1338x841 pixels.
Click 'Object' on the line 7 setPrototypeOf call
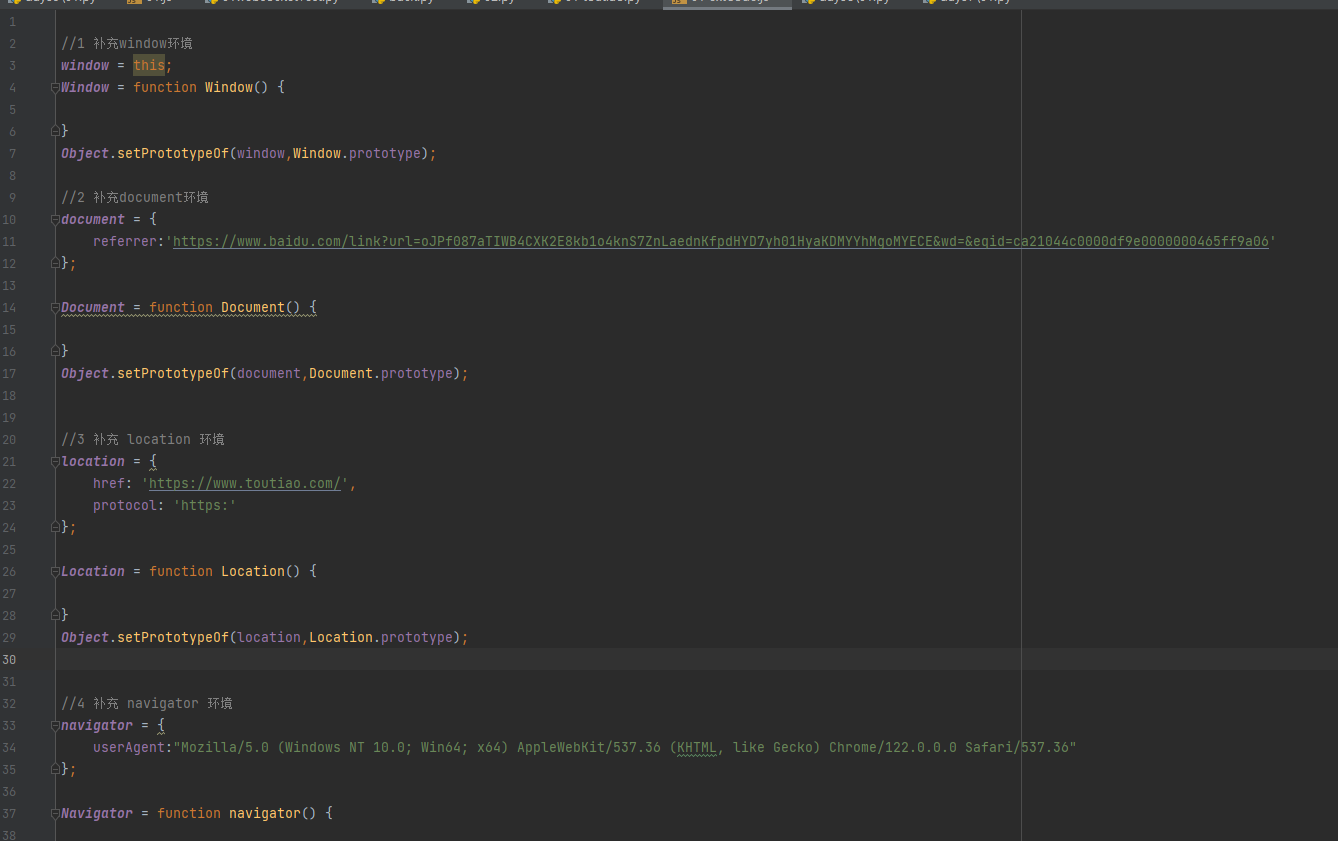pyautogui.click(x=85, y=153)
